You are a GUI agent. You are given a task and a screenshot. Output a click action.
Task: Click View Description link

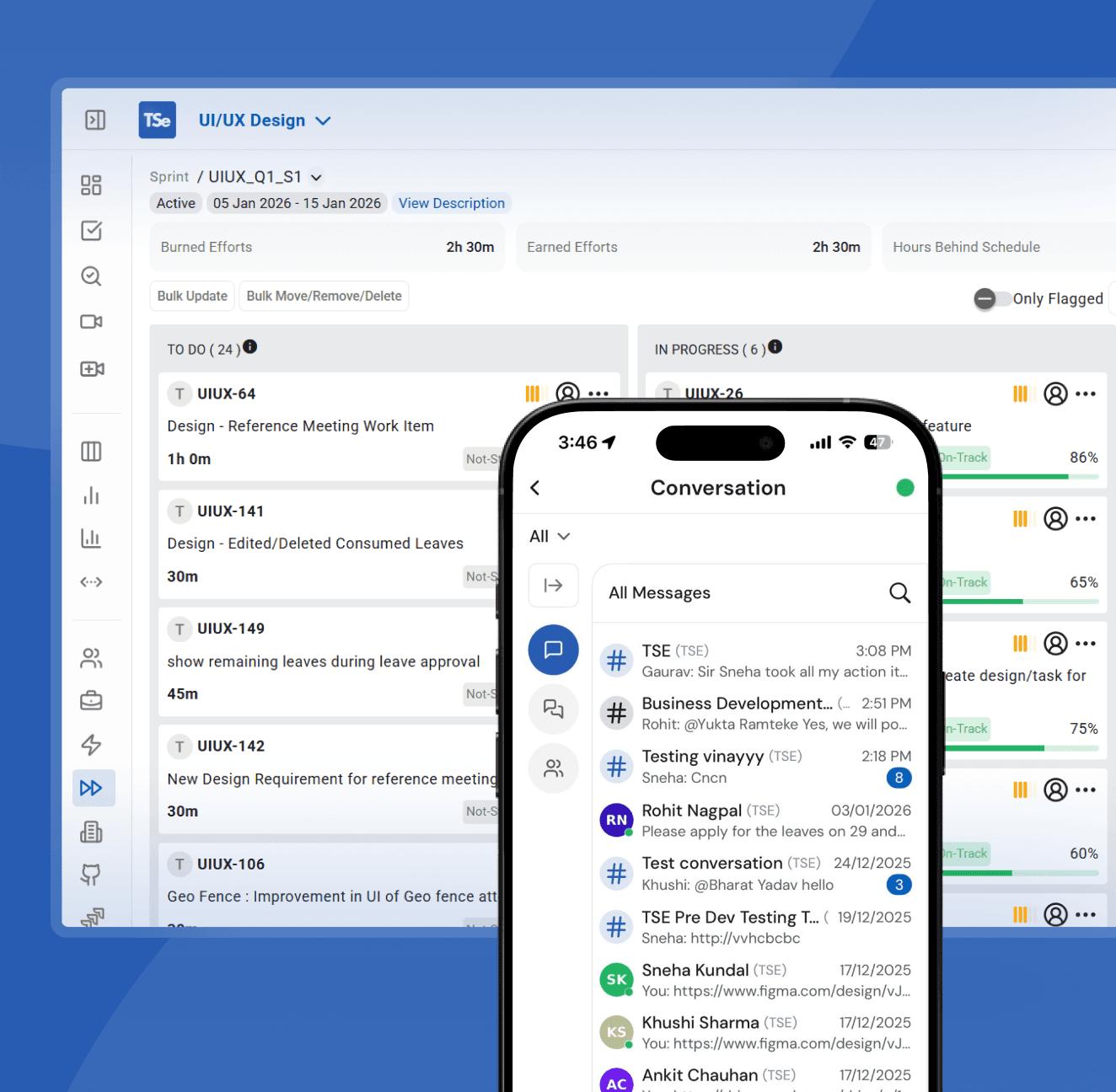pyautogui.click(x=452, y=203)
